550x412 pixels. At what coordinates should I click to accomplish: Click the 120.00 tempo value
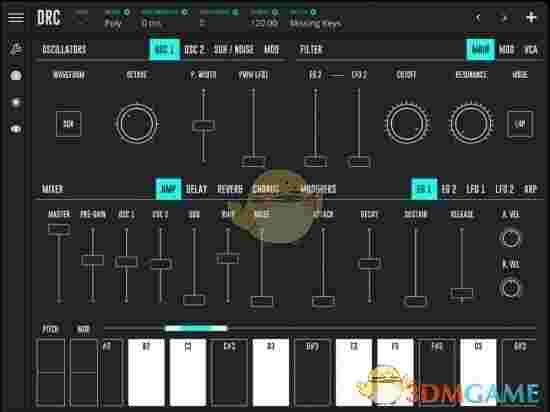coord(264,23)
